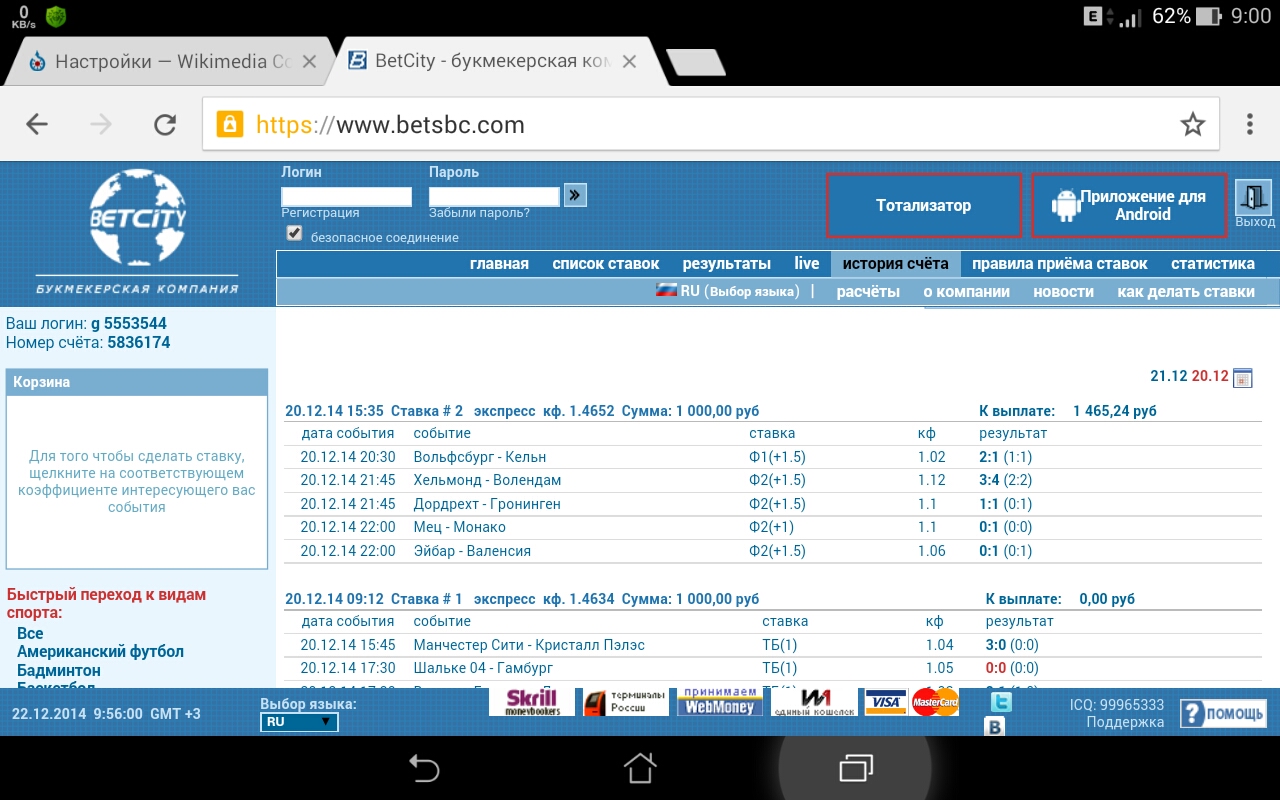The image size is (1280, 800).
Task: Tap the browser back arrow
Action: coord(37,124)
